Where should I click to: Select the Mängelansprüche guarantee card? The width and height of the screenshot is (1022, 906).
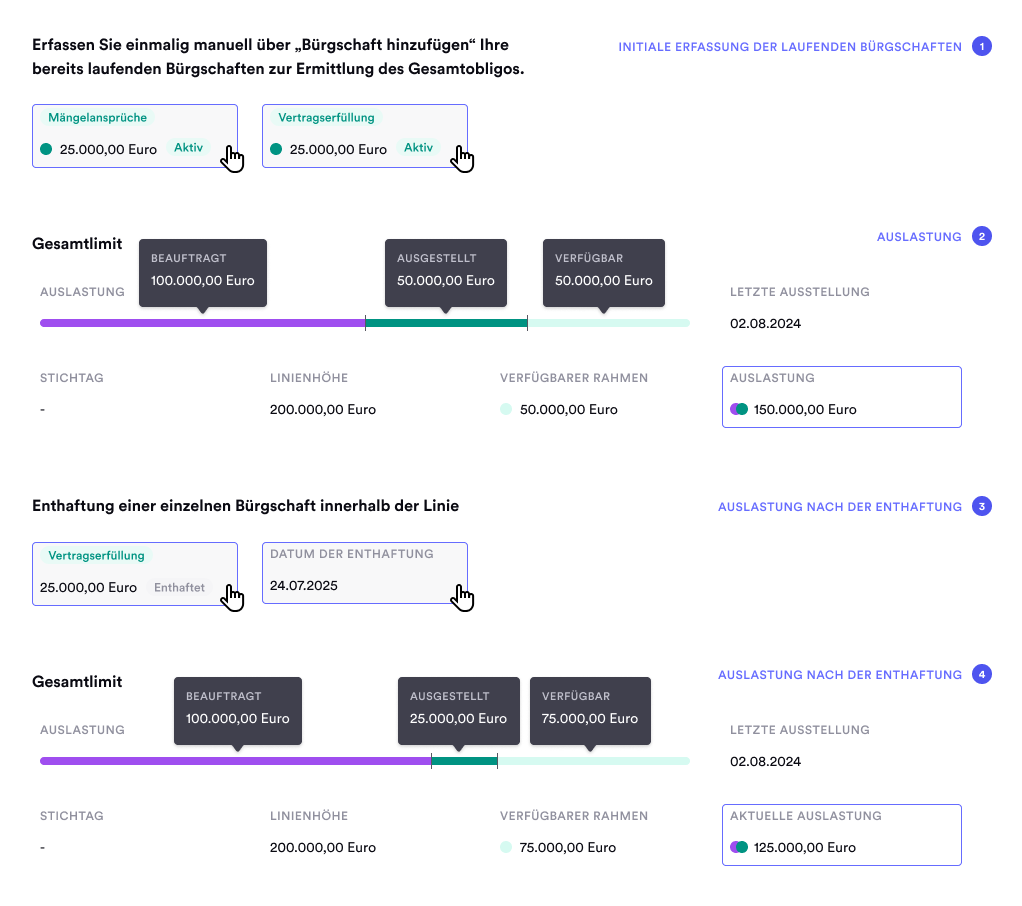[x=135, y=135]
